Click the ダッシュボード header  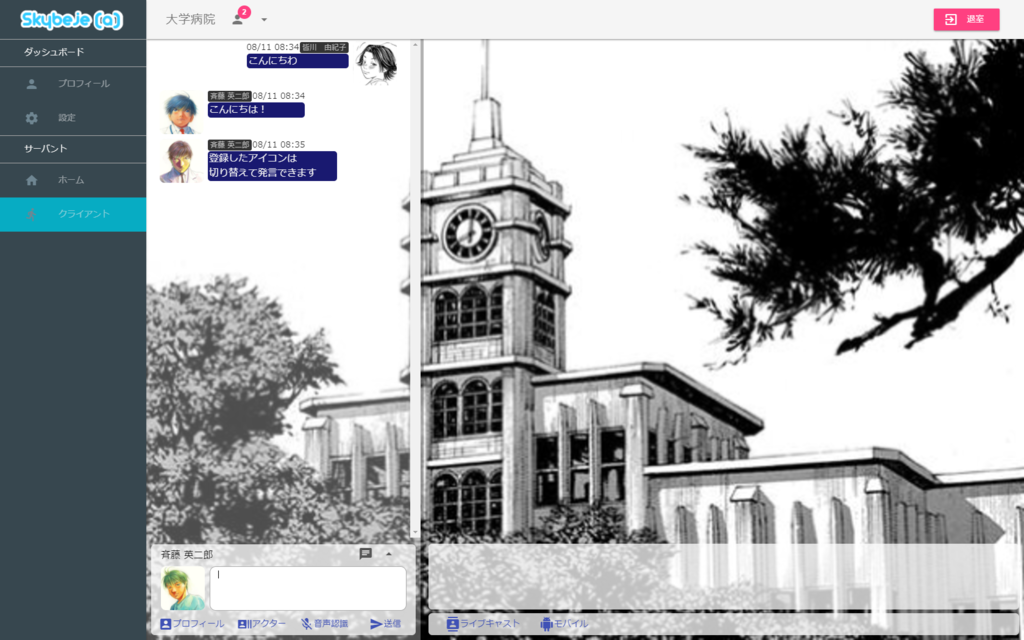pyautogui.click(x=54, y=52)
